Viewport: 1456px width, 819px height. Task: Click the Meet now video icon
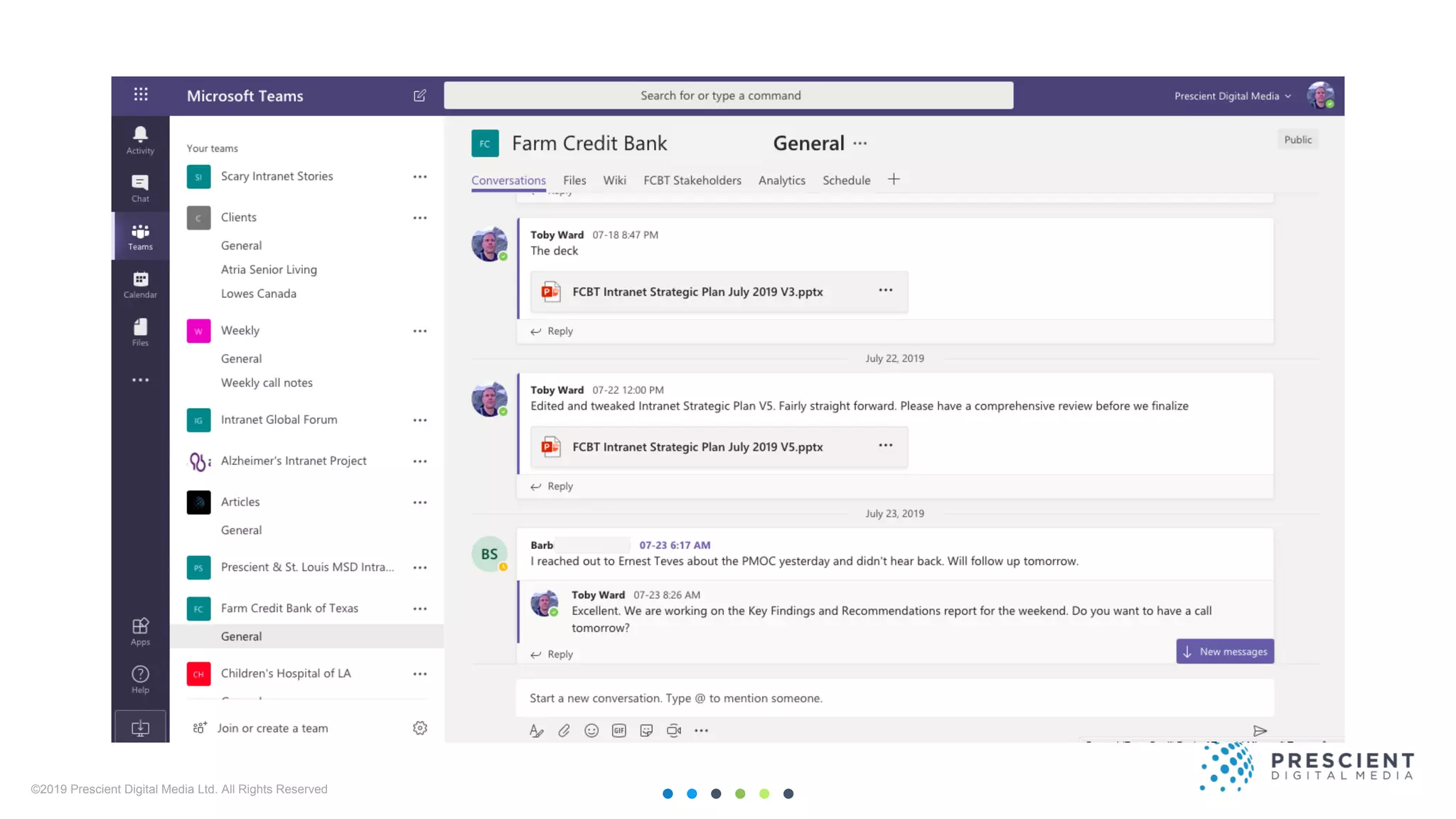tap(673, 730)
